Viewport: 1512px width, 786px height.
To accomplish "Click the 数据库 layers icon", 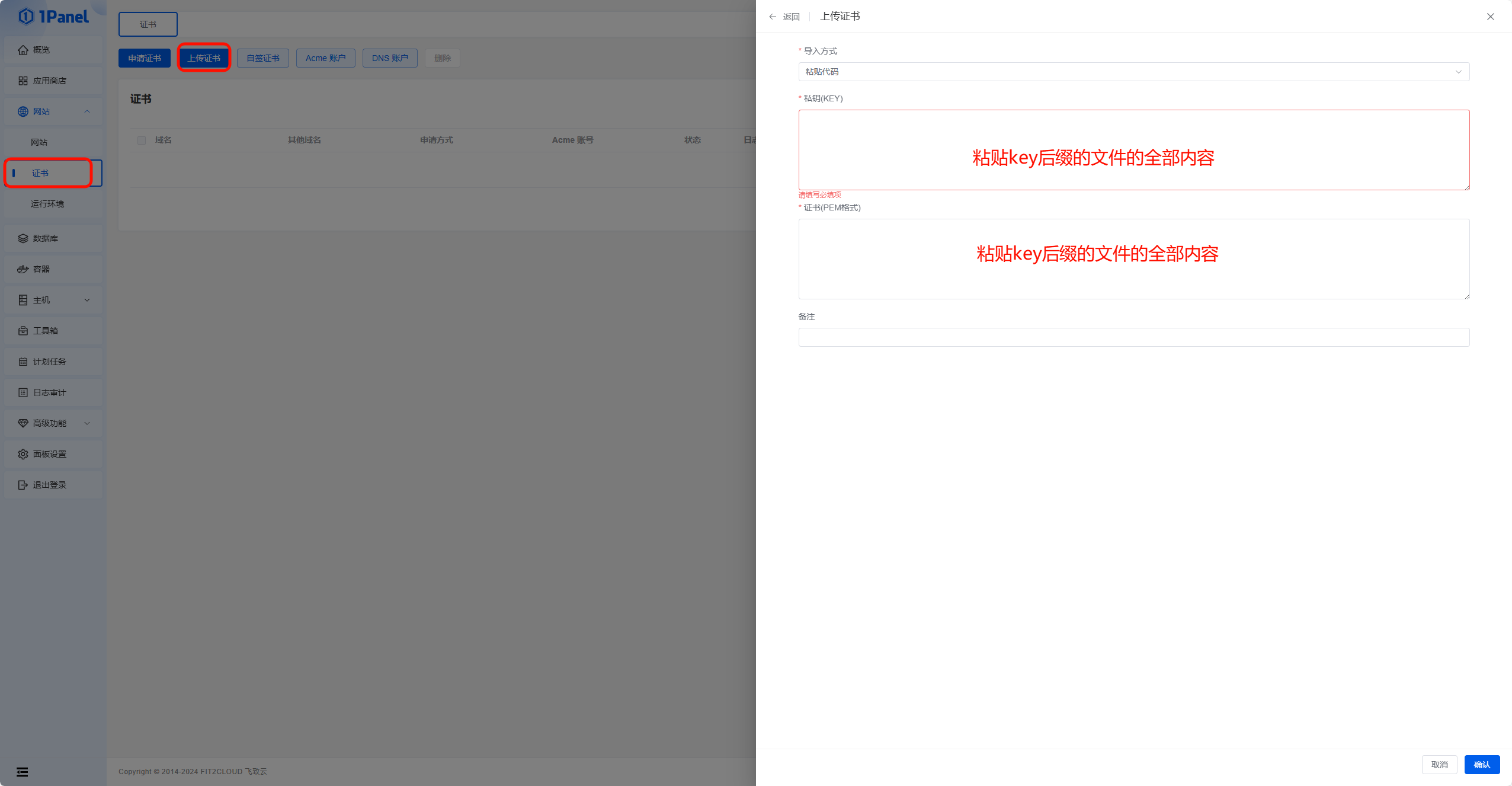I will 23,238.
